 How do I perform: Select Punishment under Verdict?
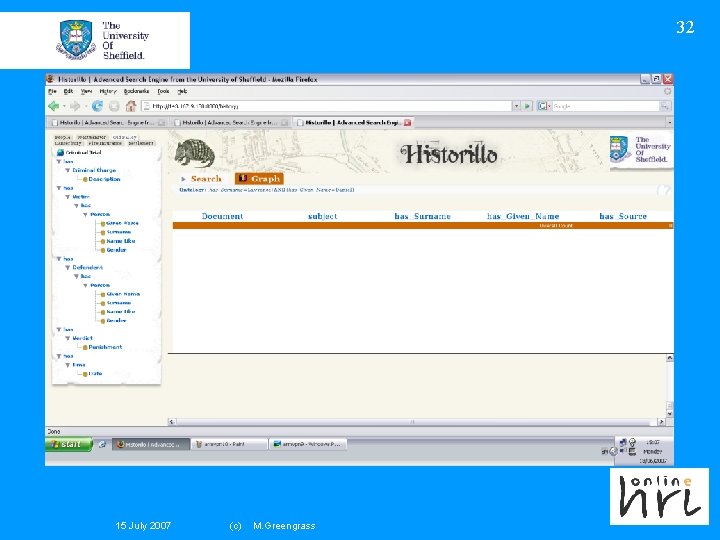tap(105, 347)
